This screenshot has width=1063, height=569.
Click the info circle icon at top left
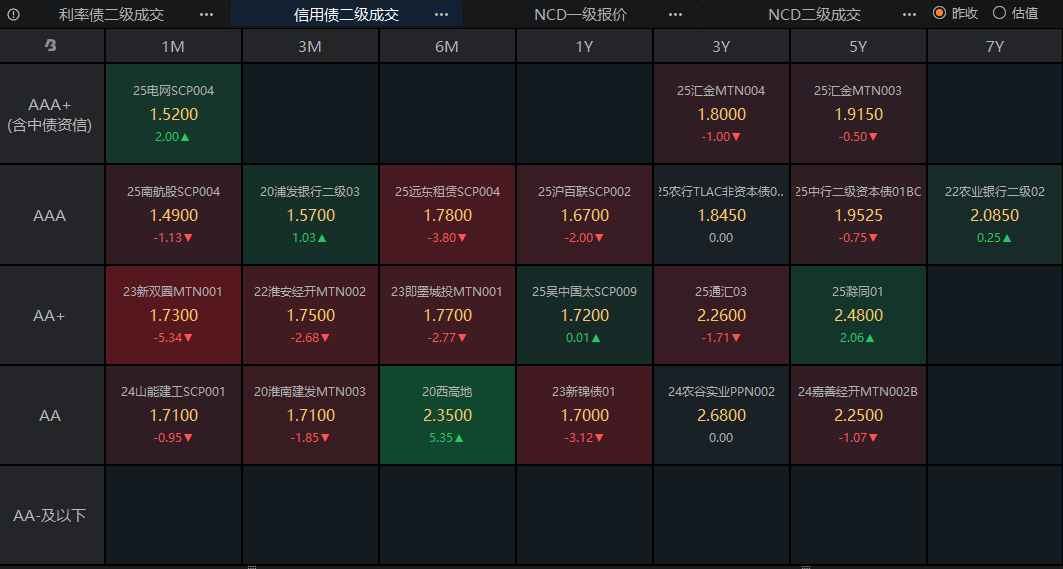[14, 14]
